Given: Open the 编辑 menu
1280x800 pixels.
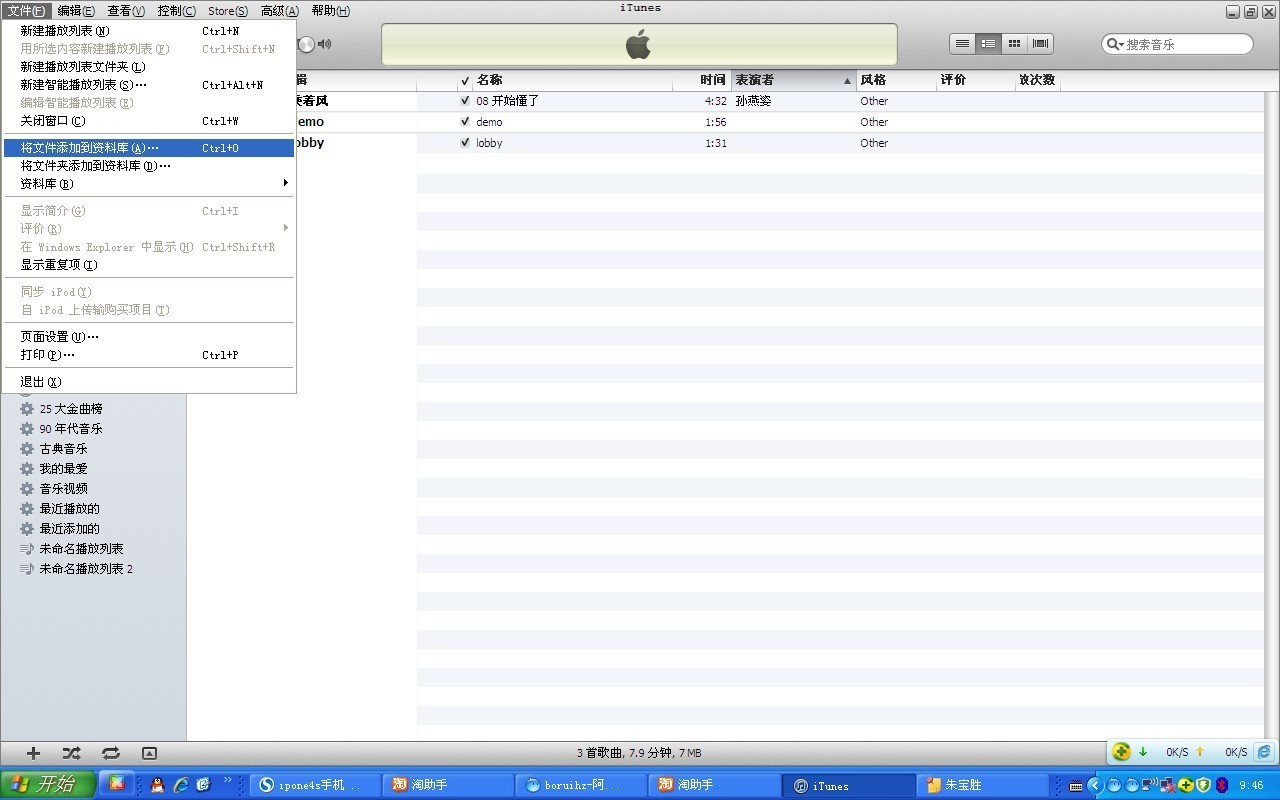Looking at the screenshot, I should 76,11.
